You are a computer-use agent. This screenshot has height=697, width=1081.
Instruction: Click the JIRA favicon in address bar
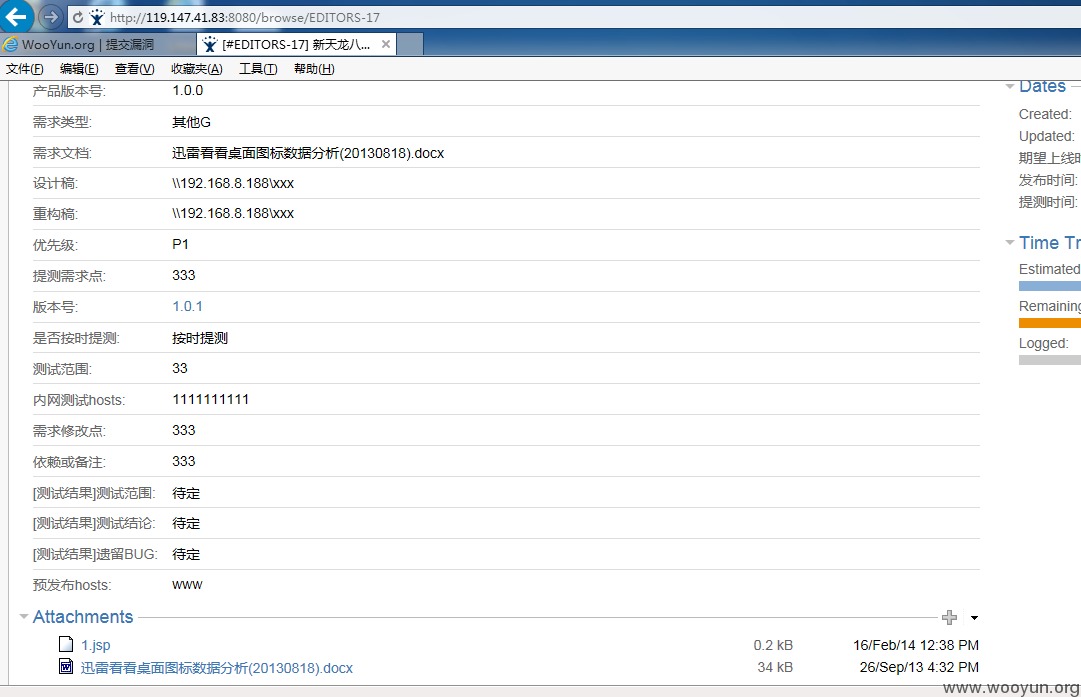97,17
